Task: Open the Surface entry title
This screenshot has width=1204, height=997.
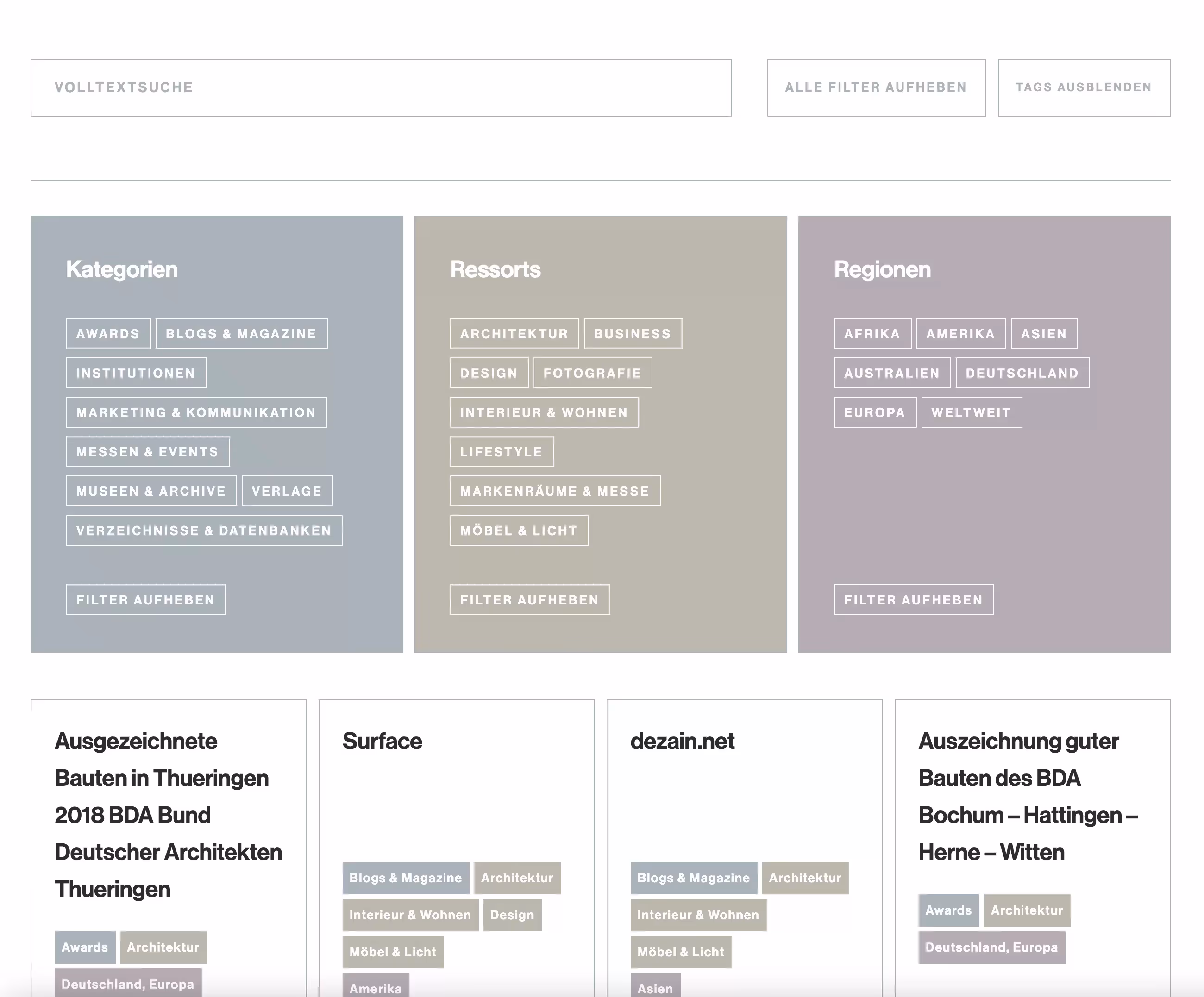Action: tap(382, 742)
